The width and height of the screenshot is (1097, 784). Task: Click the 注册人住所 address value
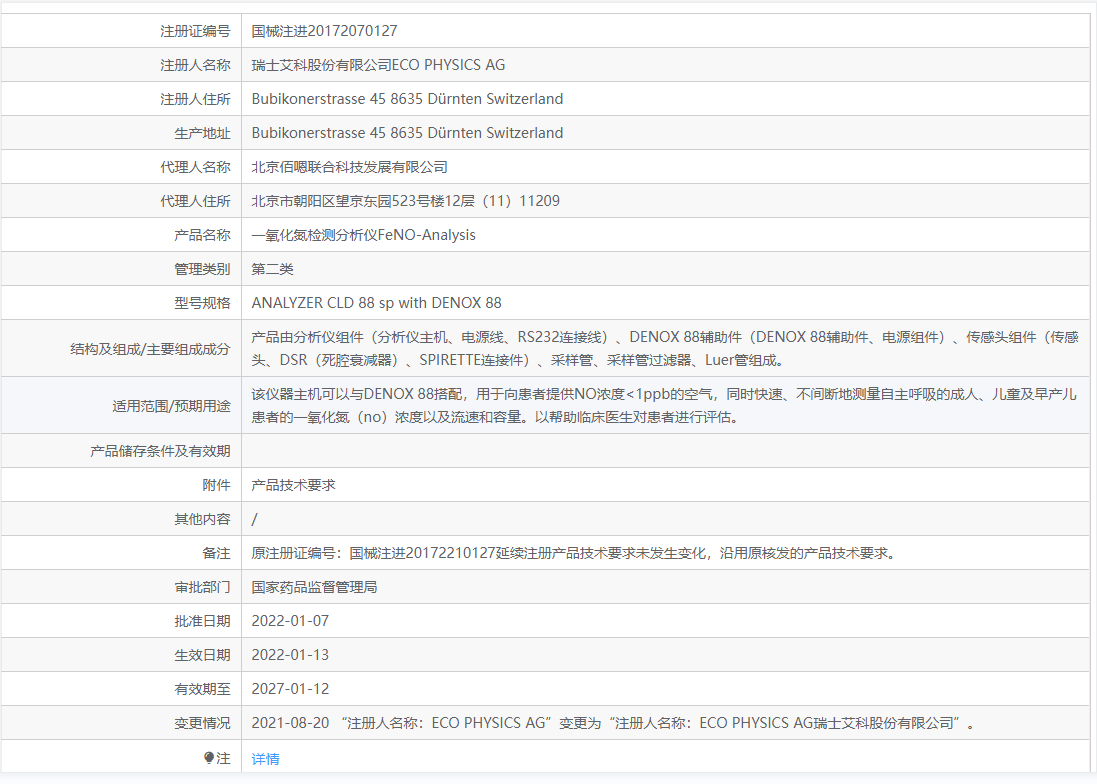coord(407,99)
